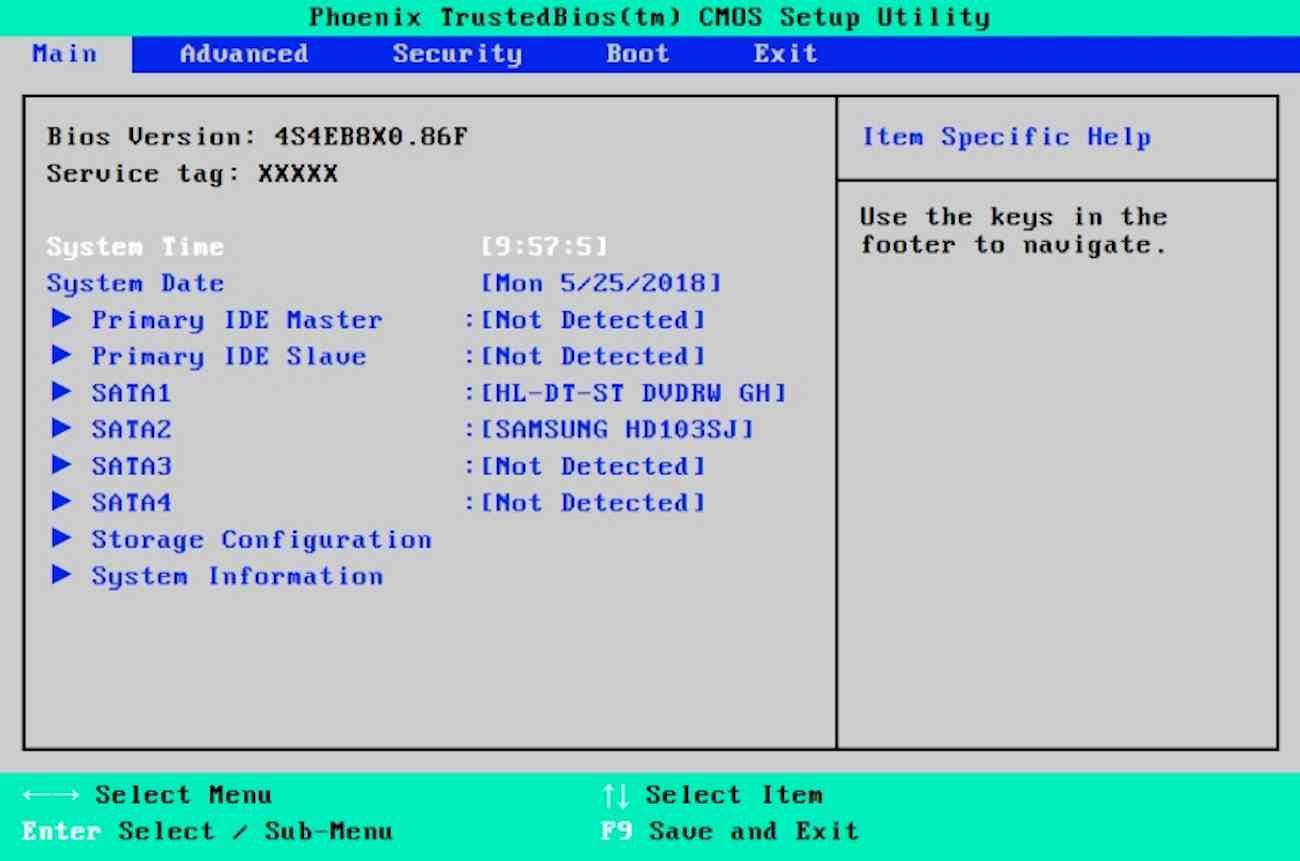Click the left-right arrows Select Menu hint
Image resolution: width=1300 pixels, height=861 pixels.
pos(147,795)
